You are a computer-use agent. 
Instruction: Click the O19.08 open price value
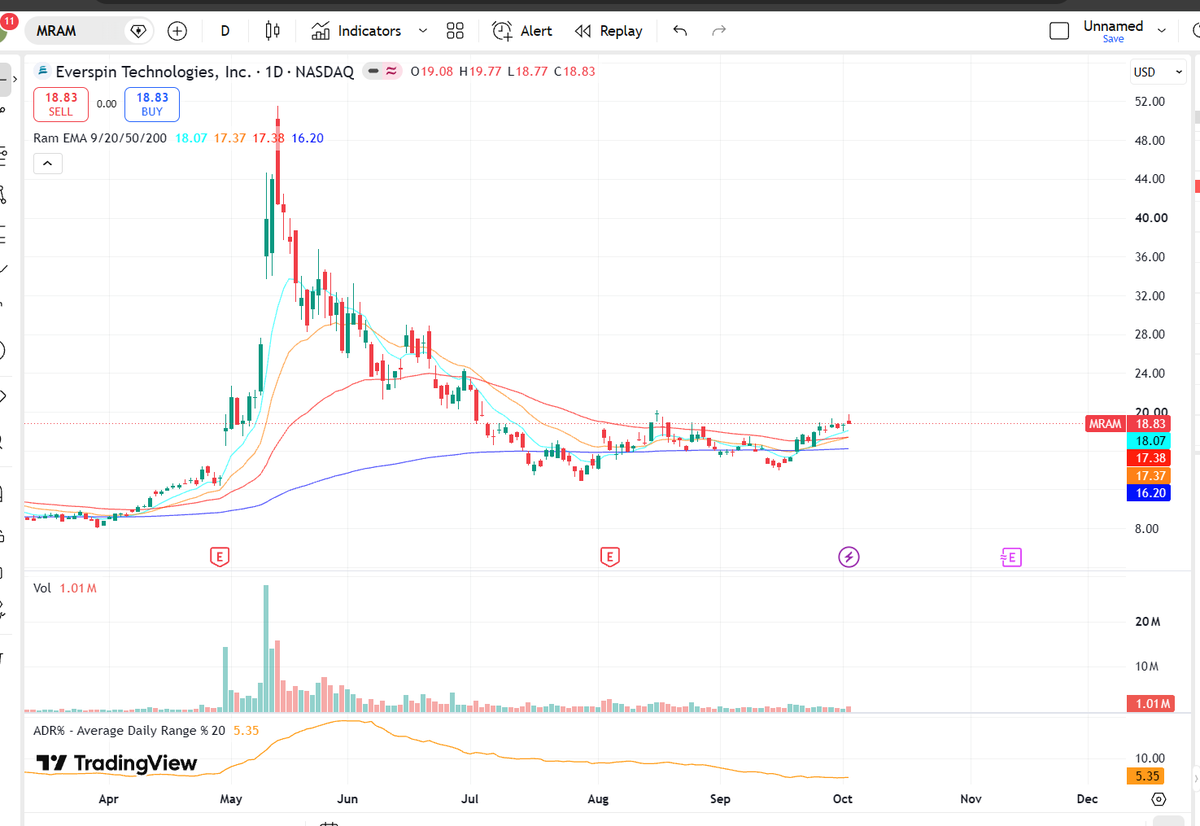[x=433, y=72]
